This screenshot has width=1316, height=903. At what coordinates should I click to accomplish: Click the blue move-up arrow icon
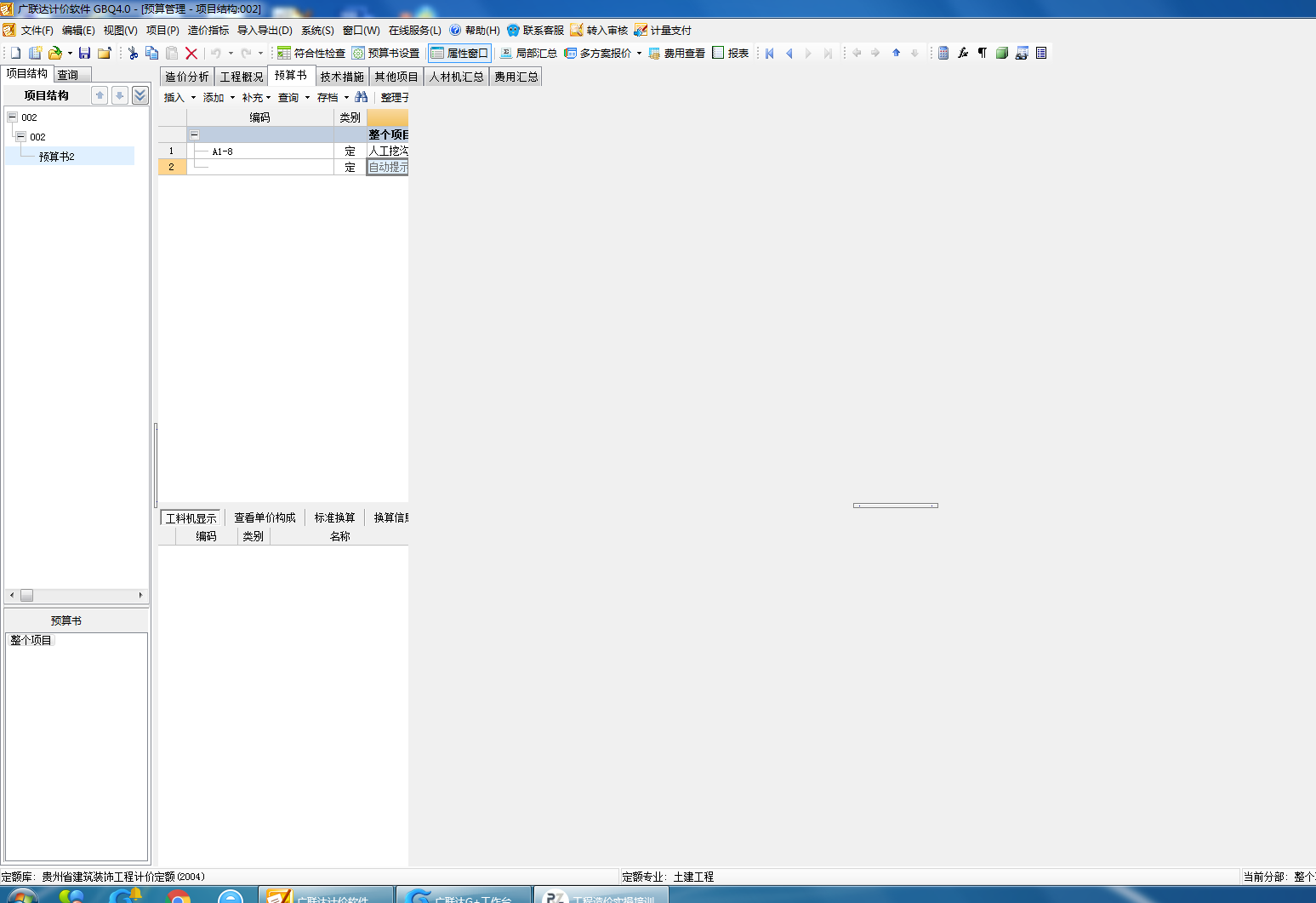pos(896,53)
